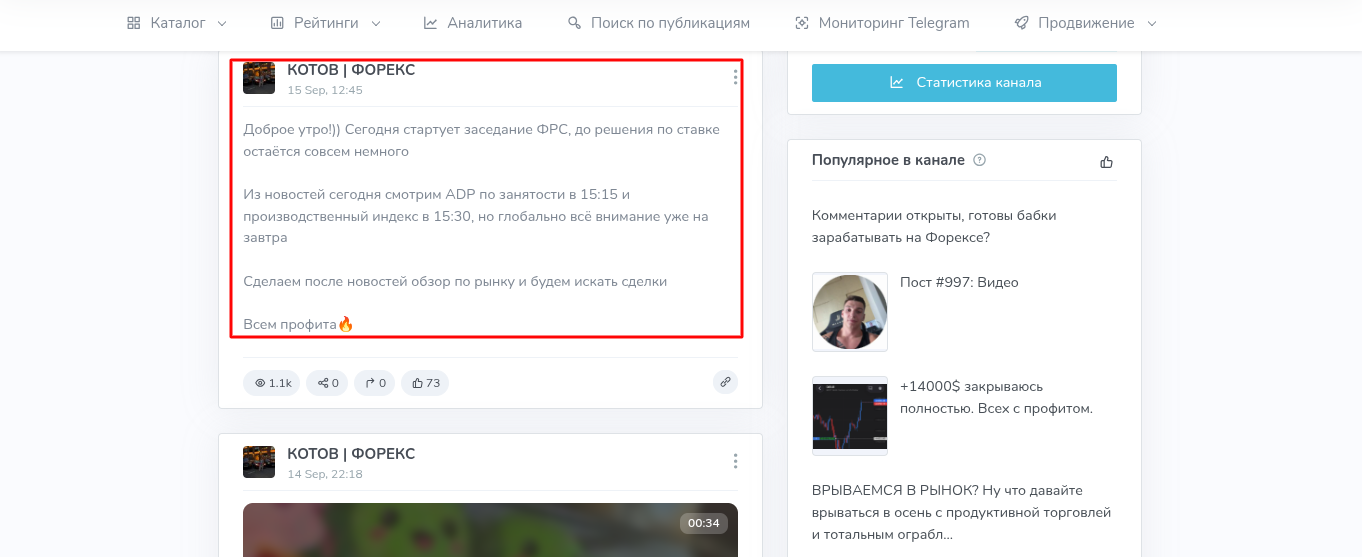Click the 15 Sep, 12:45 timestamp

[325, 90]
